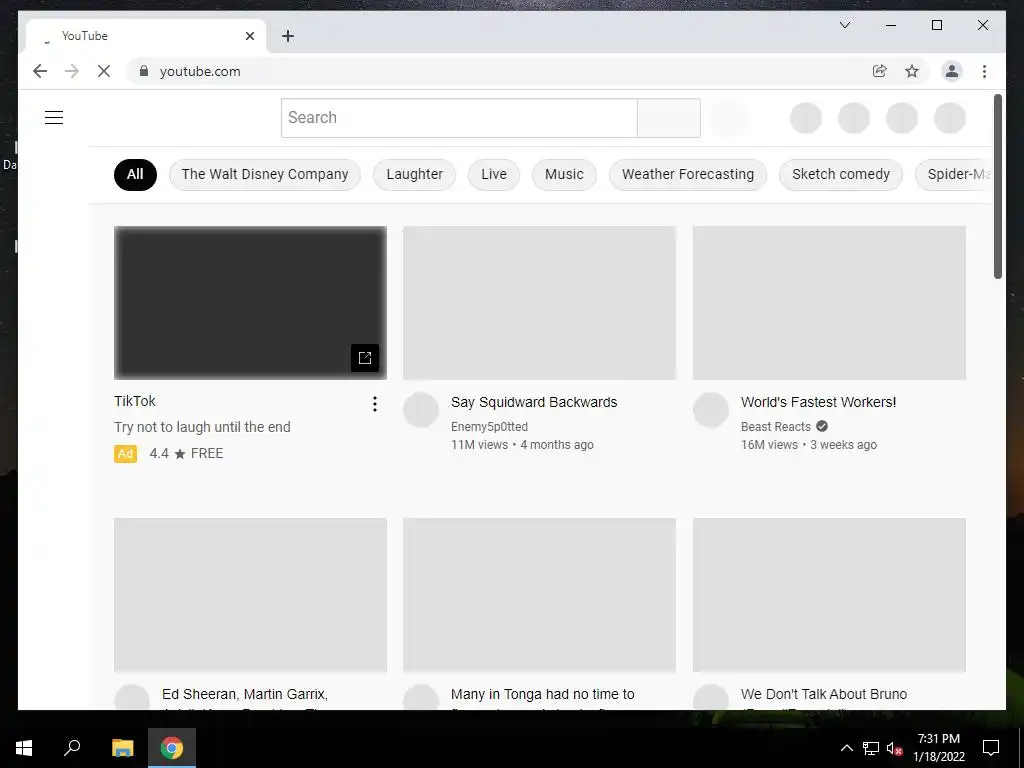Image resolution: width=1024 pixels, height=768 pixels.
Task: Choose the Live filter chip
Action: click(494, 174)
